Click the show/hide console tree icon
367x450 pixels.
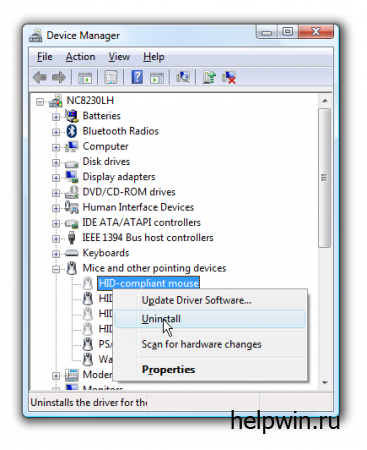[85, 78]
